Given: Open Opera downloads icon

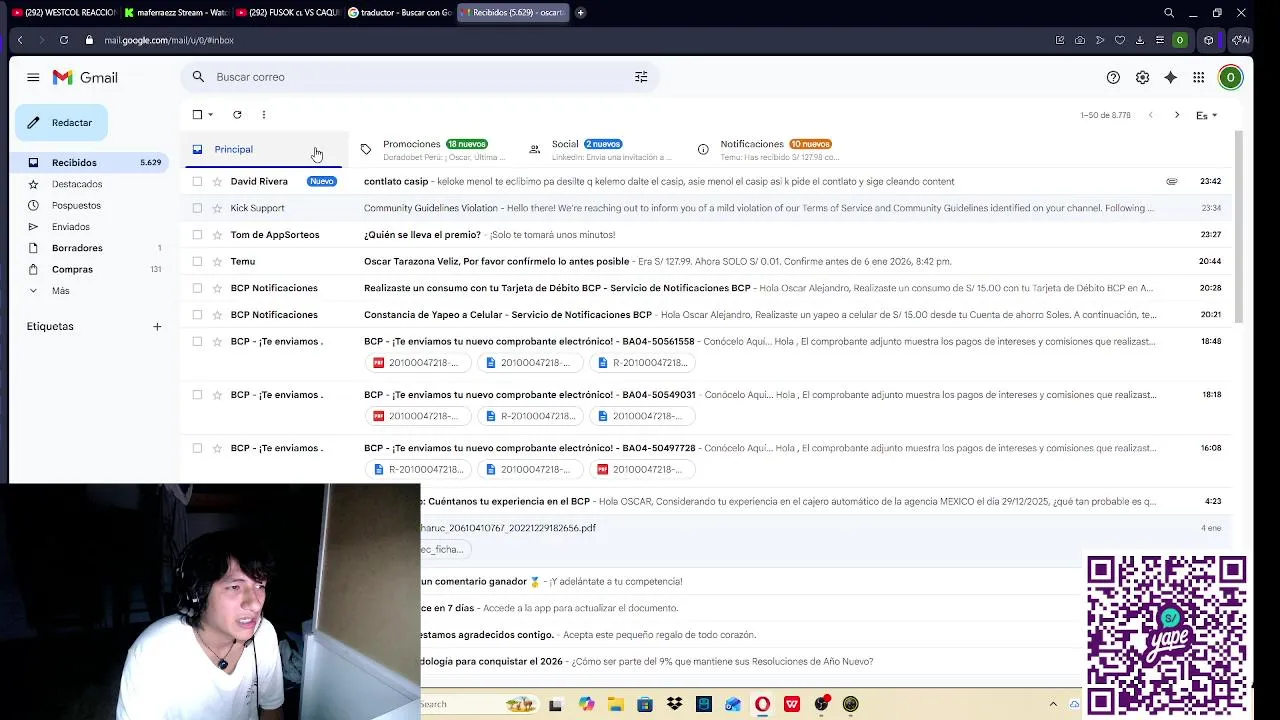Looking at the screenshot, I should 1140,40.
